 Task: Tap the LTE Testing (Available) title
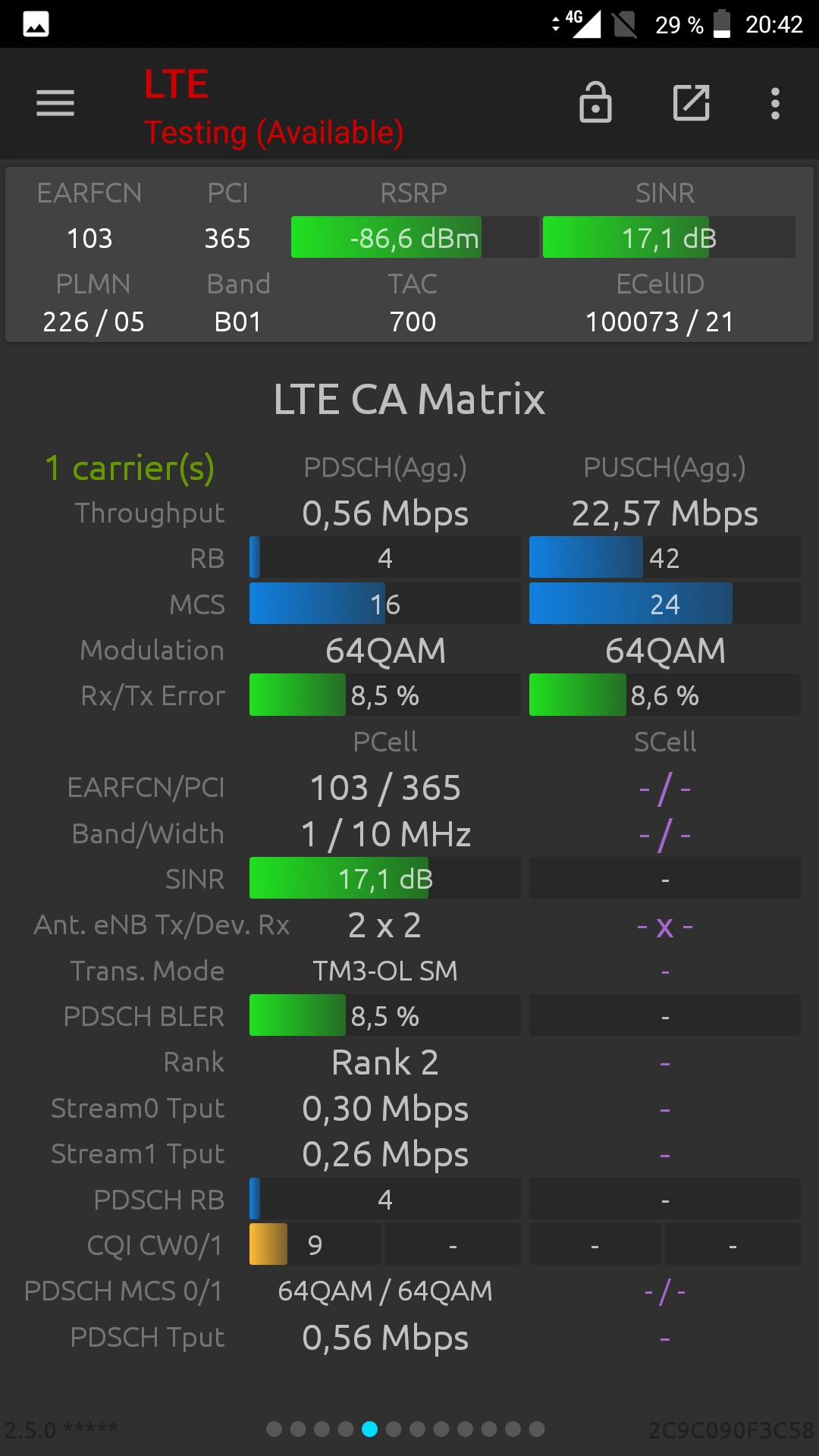(274, 107)
